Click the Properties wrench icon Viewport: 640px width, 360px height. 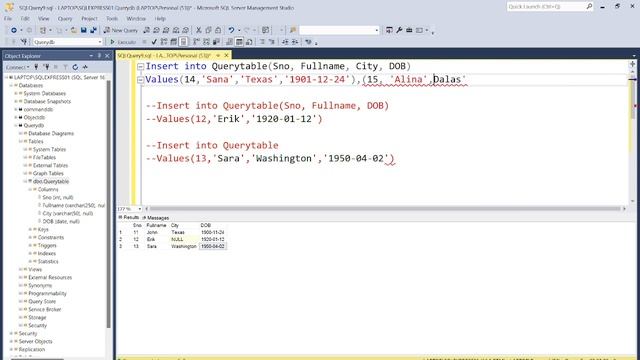point(399,30)
